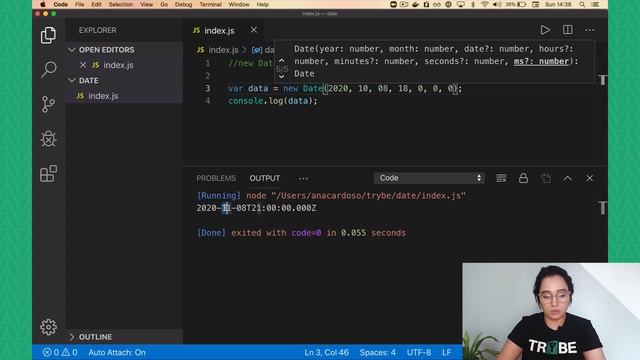Maximize the panel with up chevron
Screen dimensions: 640x360
(567, 178)
